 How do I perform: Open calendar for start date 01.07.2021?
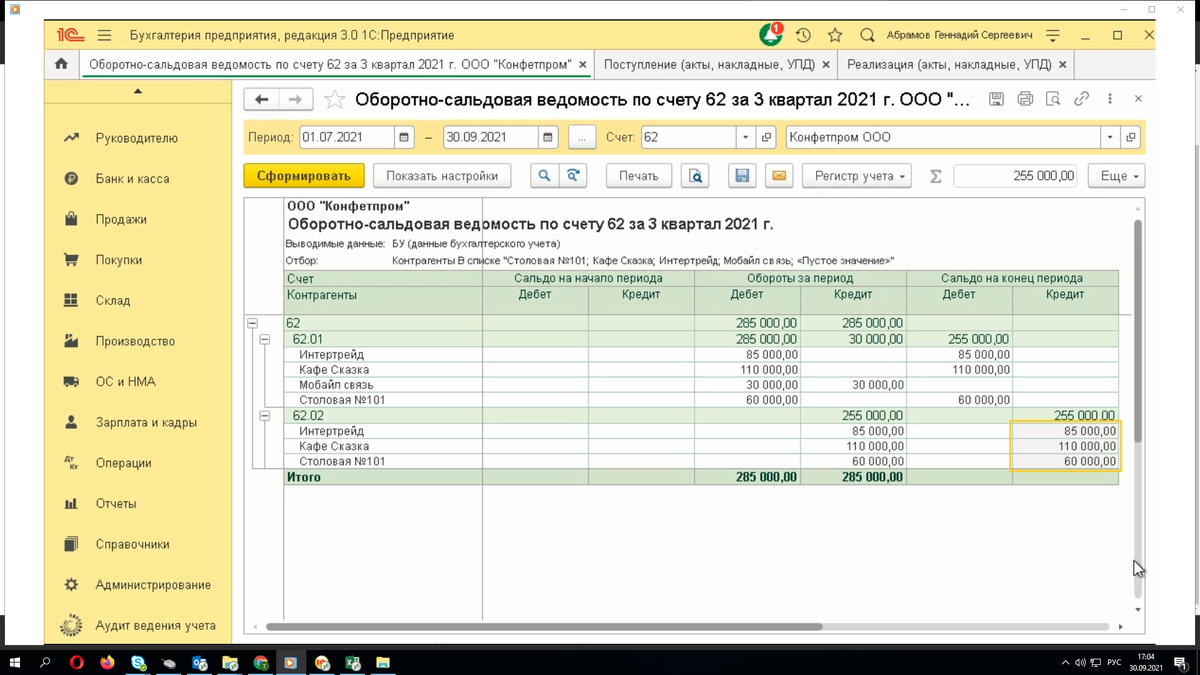[404, 137]
